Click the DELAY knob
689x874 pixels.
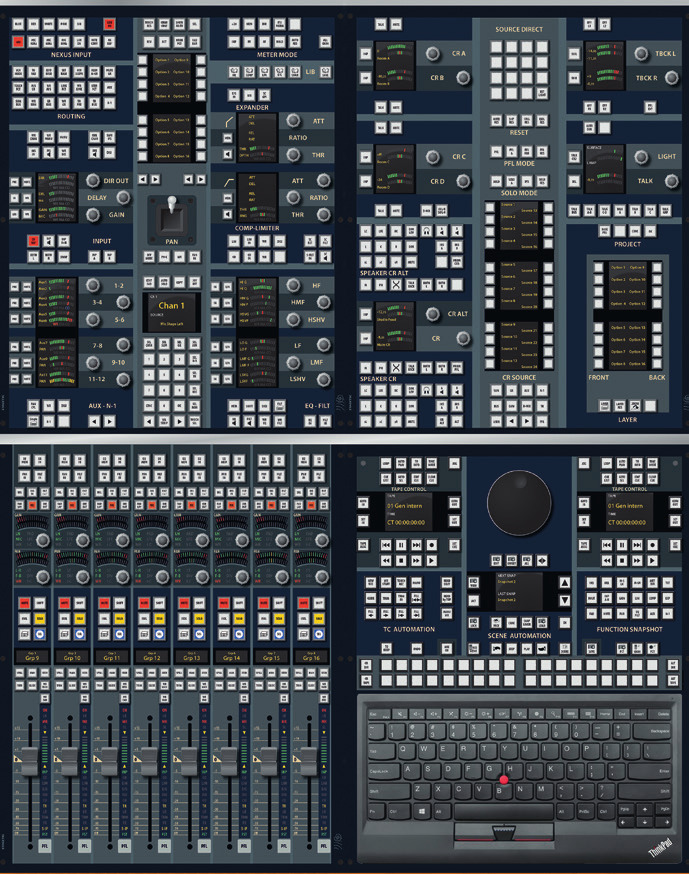pyautogui.click(x=123, y=197)
